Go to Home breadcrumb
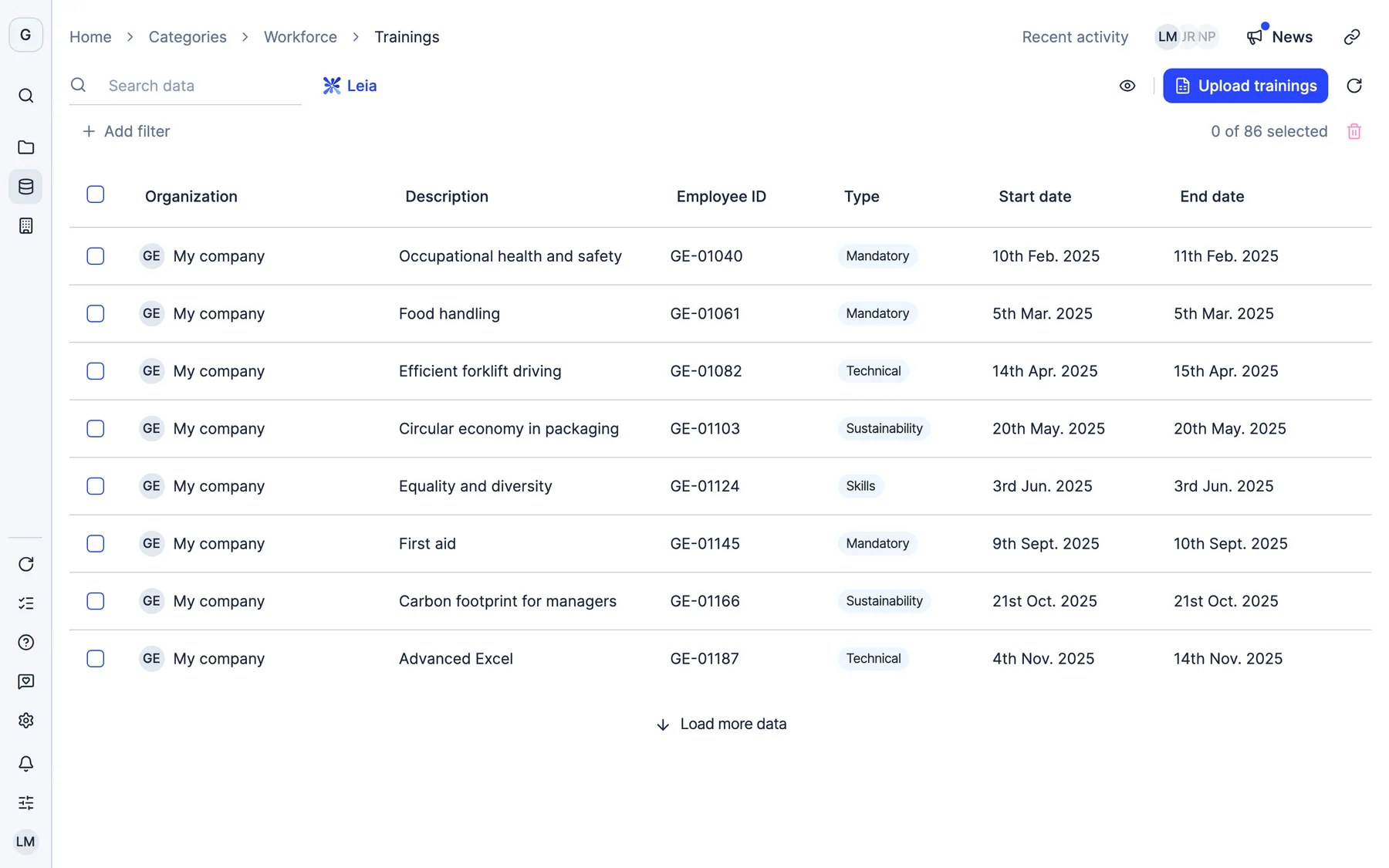This screenshot has width=1389, height=868. [x=90, y=37]
